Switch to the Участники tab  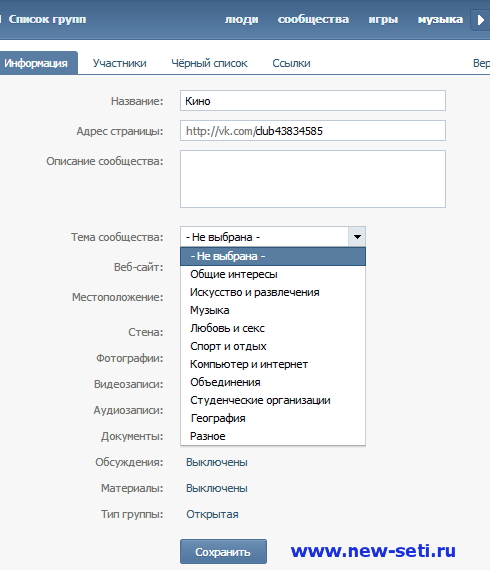(x=119, y=63)
